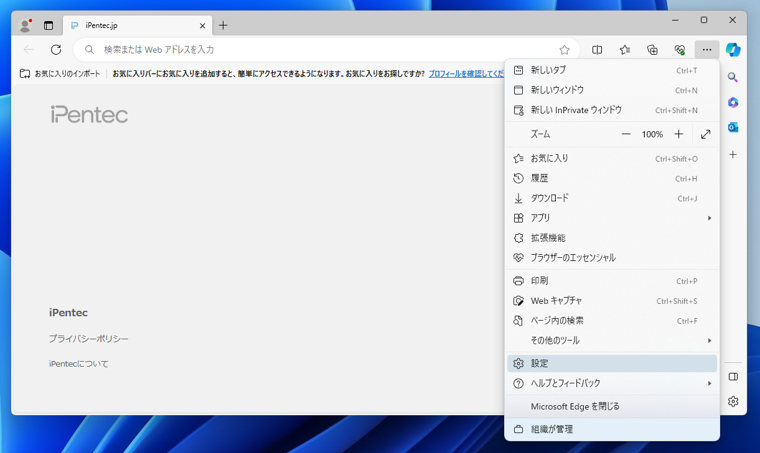Open プライバシーポリシー link
The width and height of the screenshot is (760, 453).
[88, 339]
